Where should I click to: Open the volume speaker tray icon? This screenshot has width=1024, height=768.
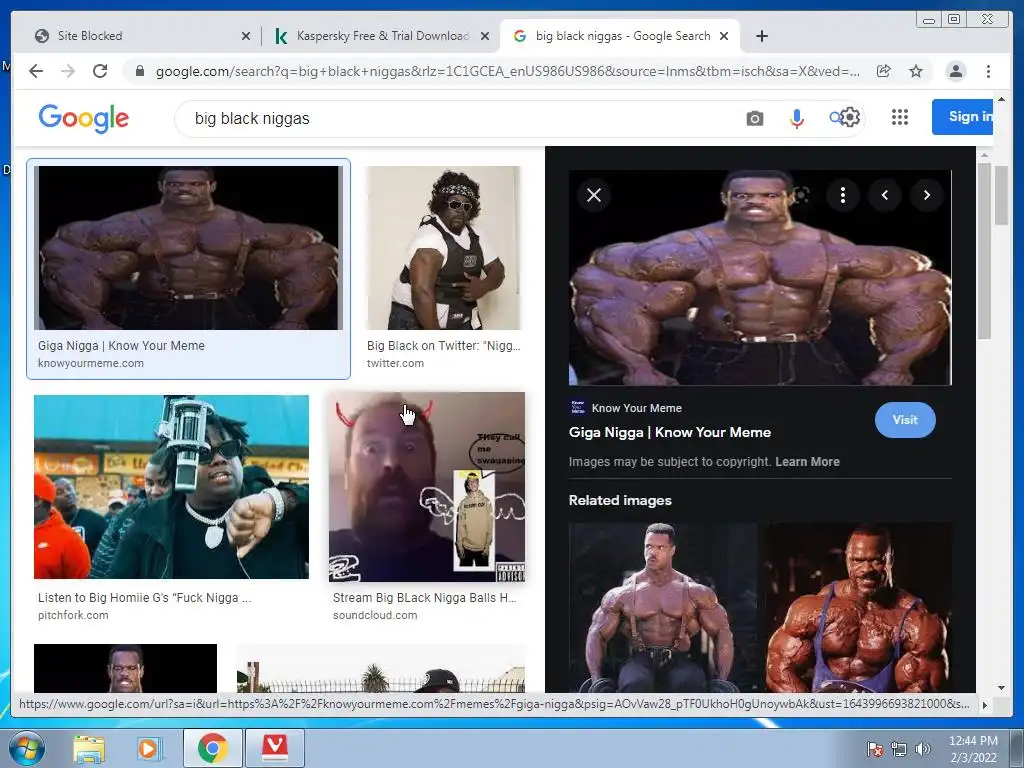(x=923, y=749)
